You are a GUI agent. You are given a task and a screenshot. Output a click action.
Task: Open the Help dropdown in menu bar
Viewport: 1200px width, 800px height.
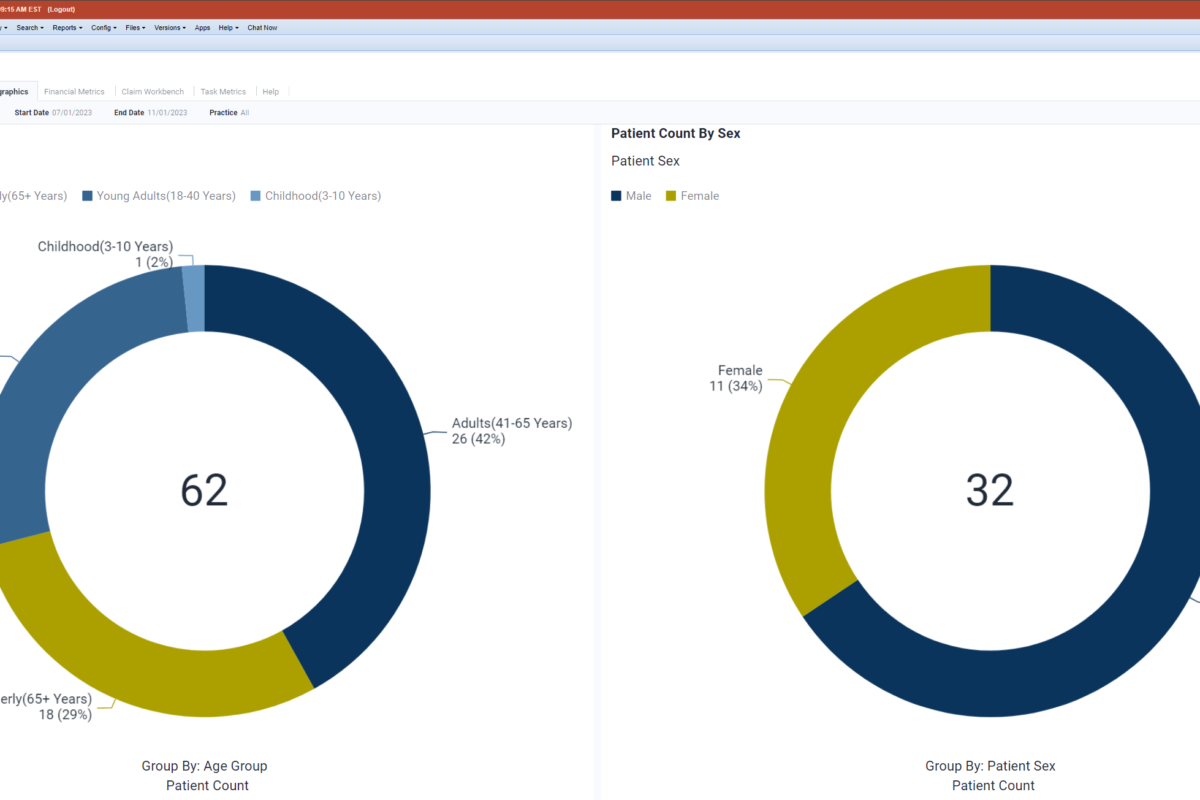pyautogui.click(x=229, y=28)
